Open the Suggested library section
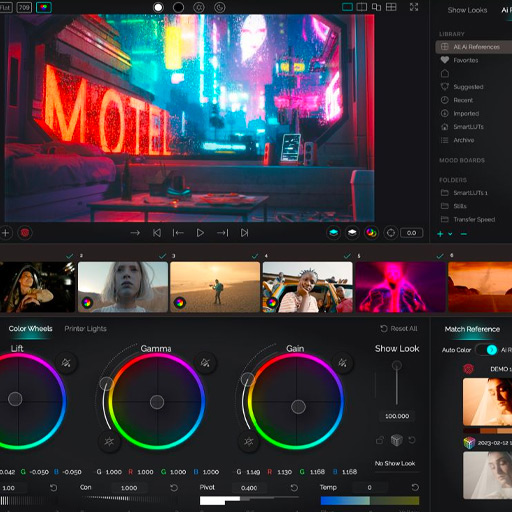Screen dimensions: 512x512 point(462,87)
